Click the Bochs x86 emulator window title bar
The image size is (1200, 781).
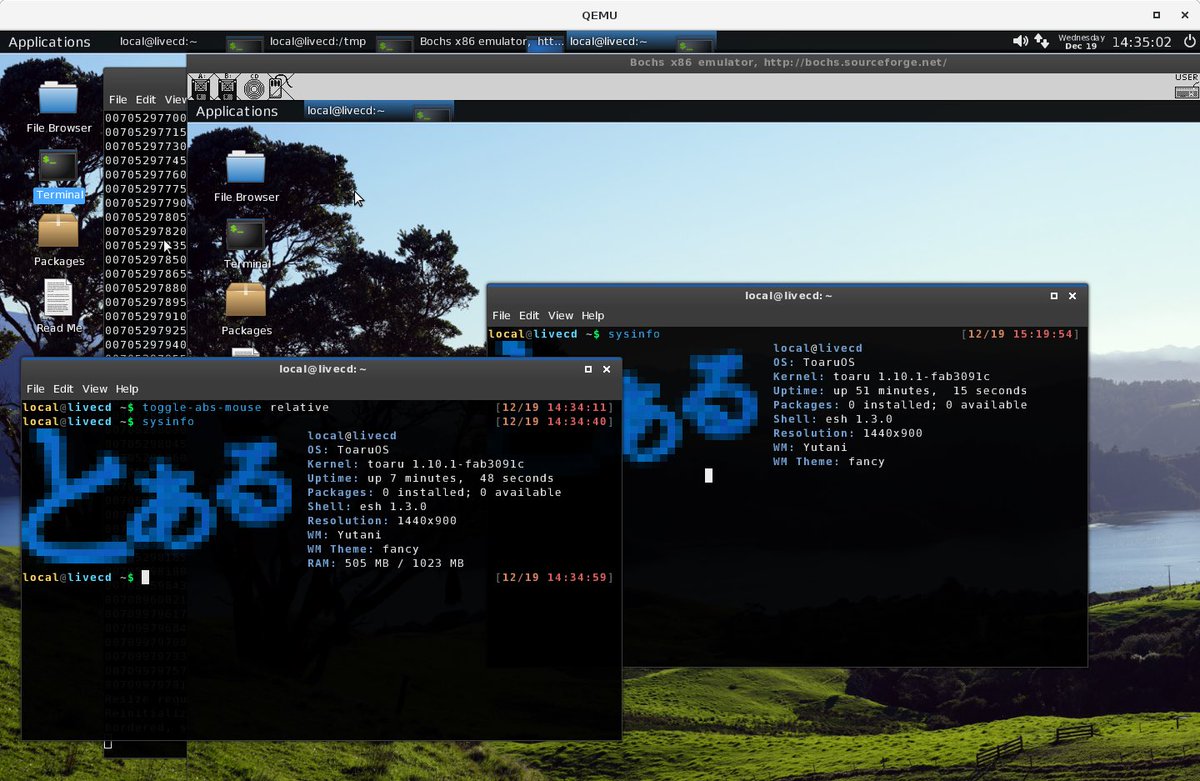(693, 62)
